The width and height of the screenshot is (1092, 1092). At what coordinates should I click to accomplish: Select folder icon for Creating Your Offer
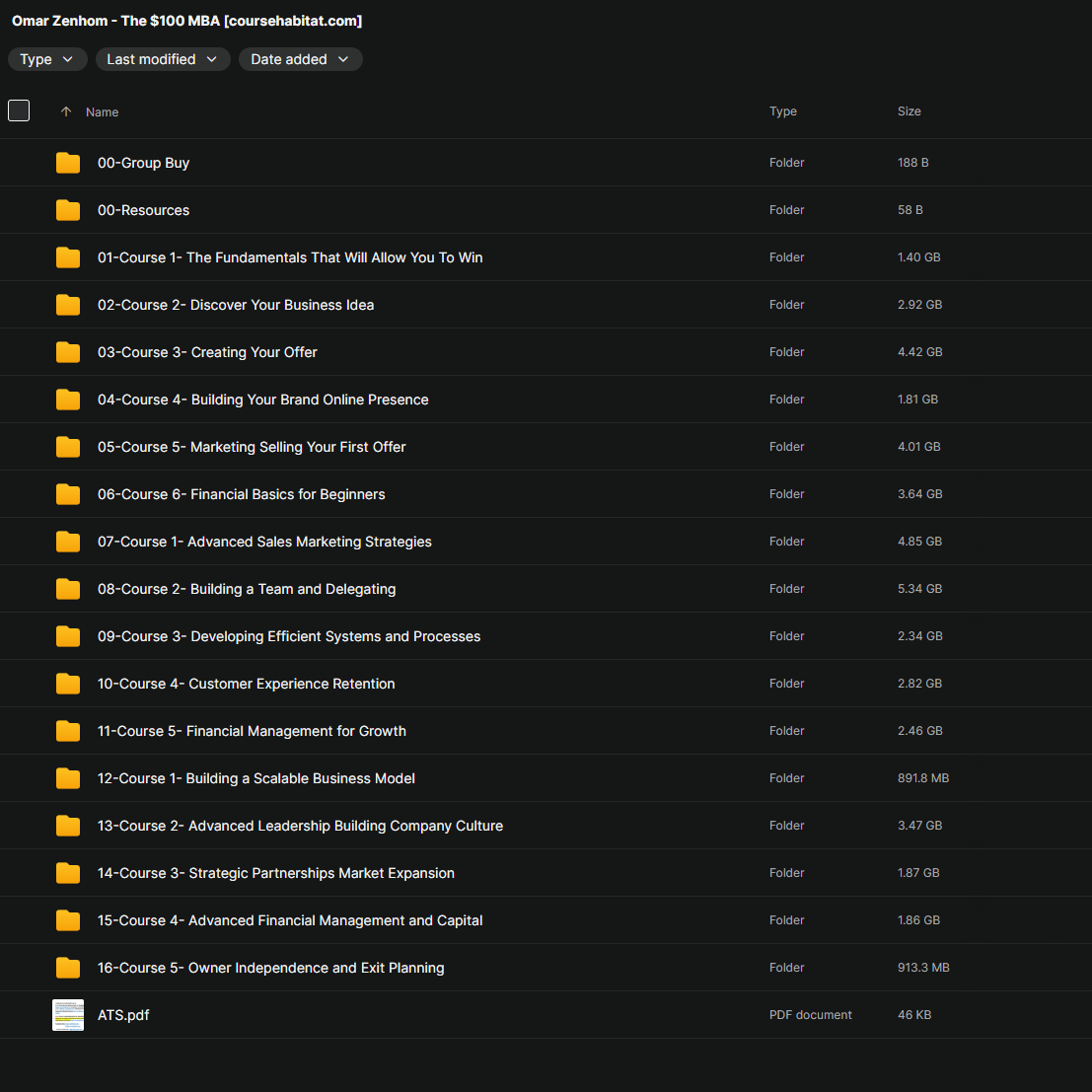67,352
